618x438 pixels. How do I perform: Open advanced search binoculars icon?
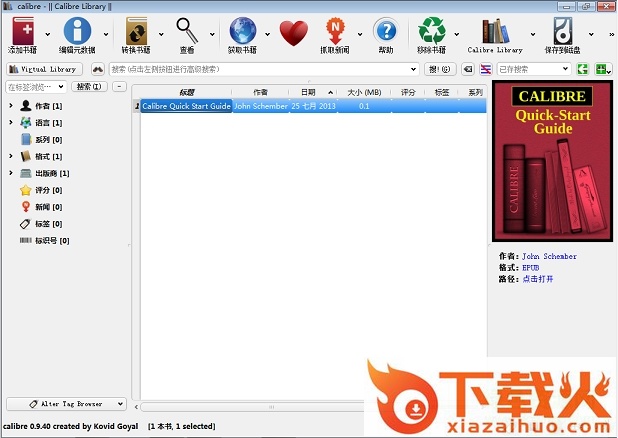tap(98, 69)
